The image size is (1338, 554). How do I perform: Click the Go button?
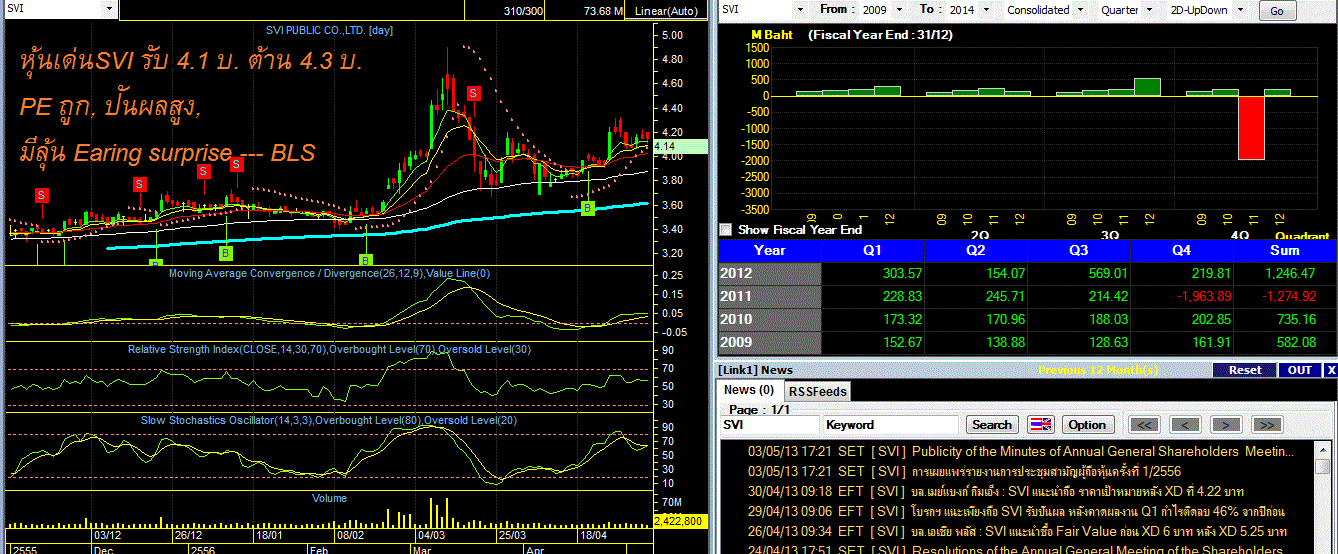[1277, 11]
